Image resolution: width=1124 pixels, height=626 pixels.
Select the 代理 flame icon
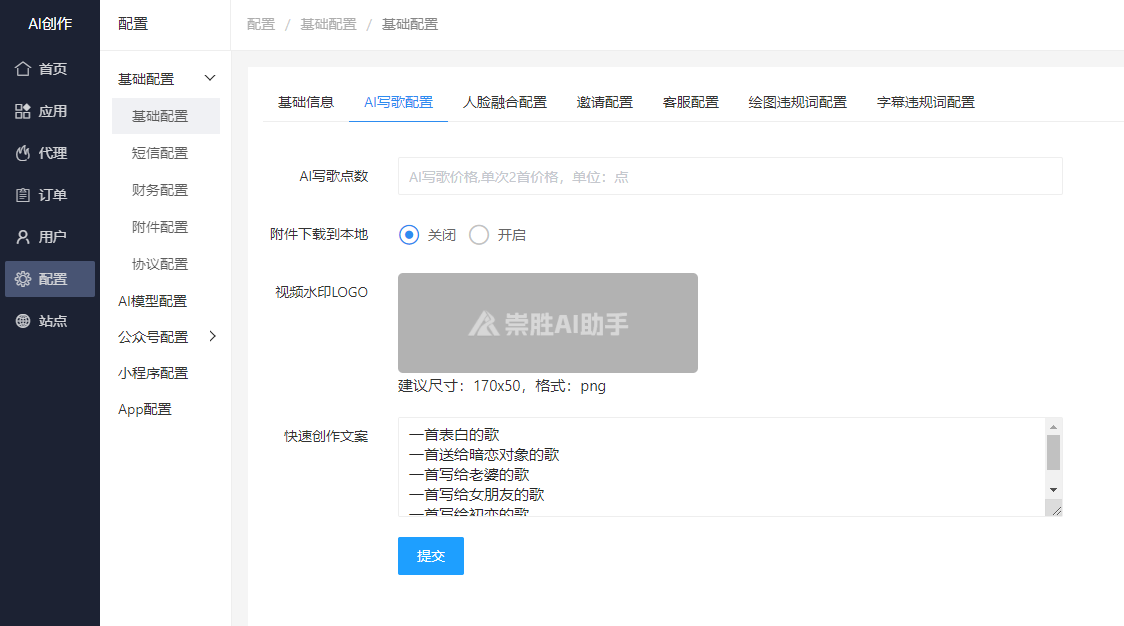23,153
